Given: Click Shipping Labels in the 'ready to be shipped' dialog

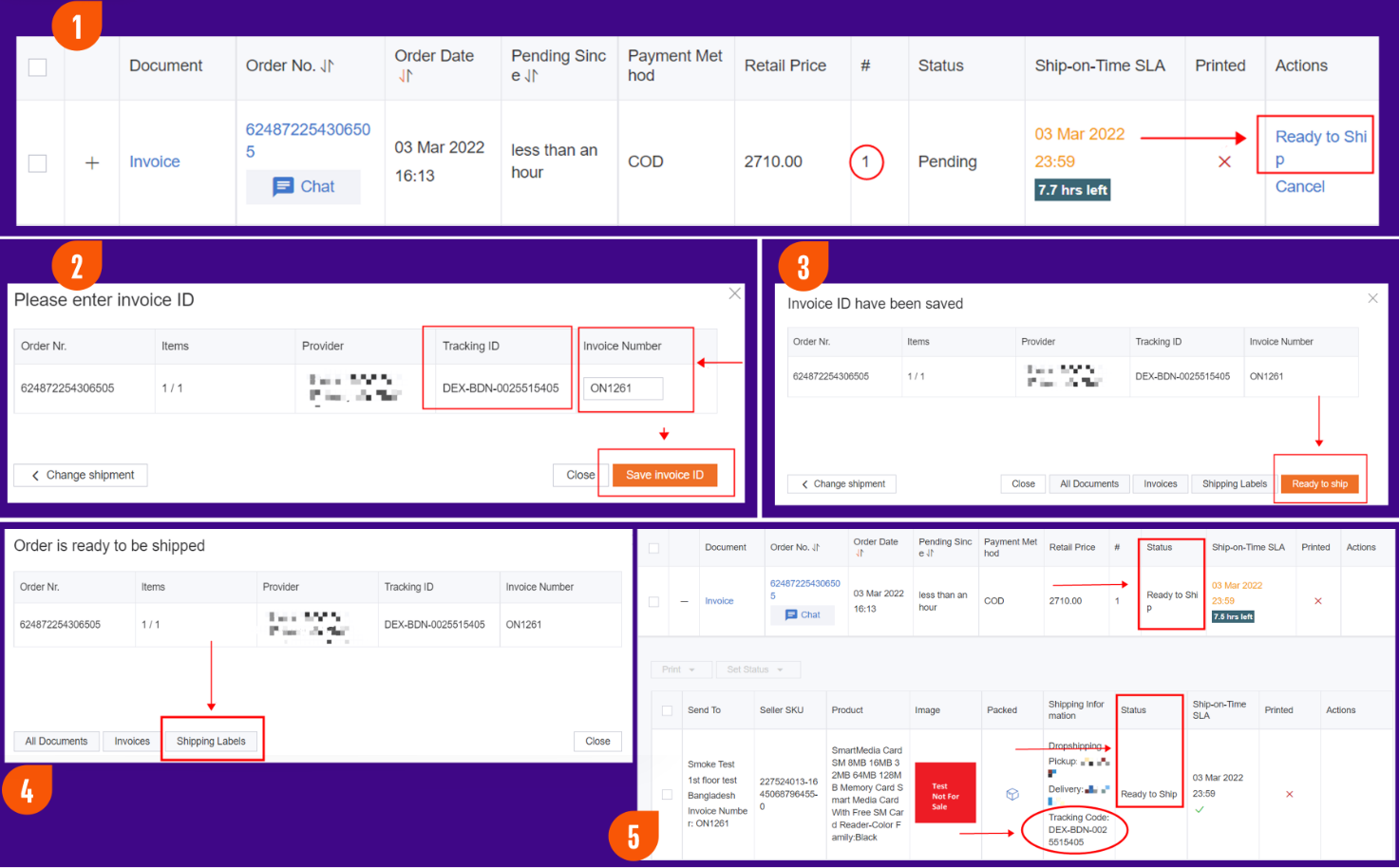Looking at the screenshot, I should coord(211,741).
